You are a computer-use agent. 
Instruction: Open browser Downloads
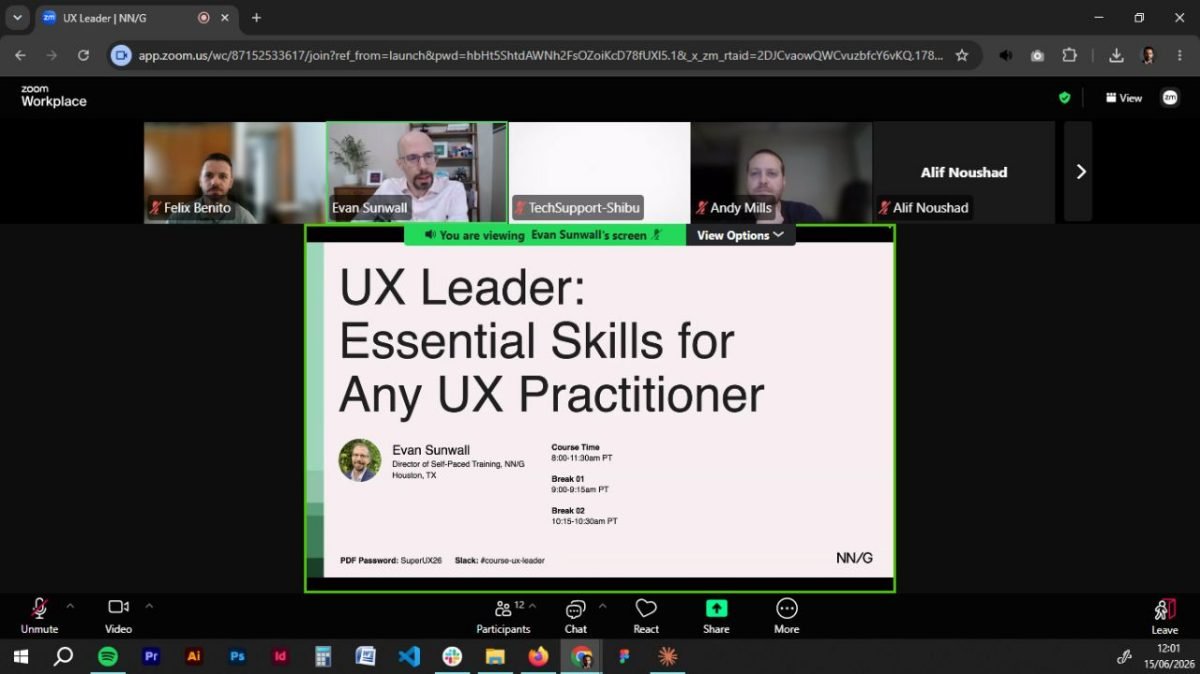[1117, 56]
